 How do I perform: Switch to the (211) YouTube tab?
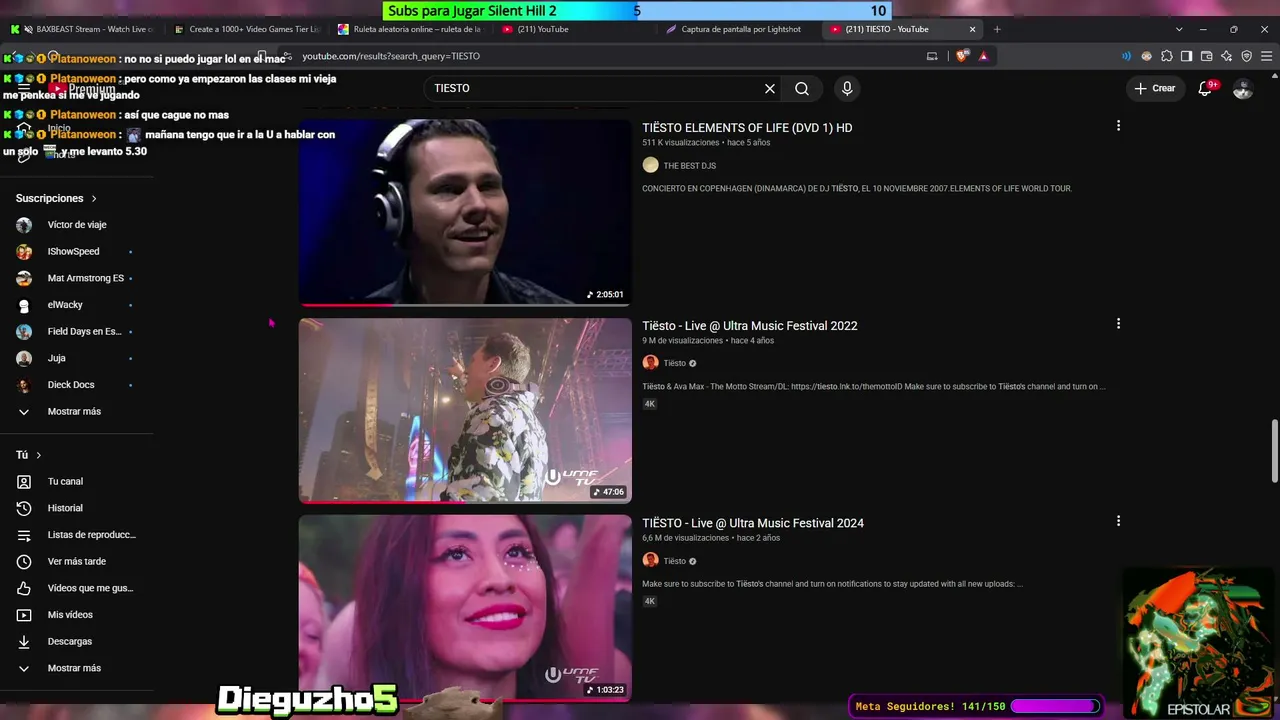click(x=574, y=29)
